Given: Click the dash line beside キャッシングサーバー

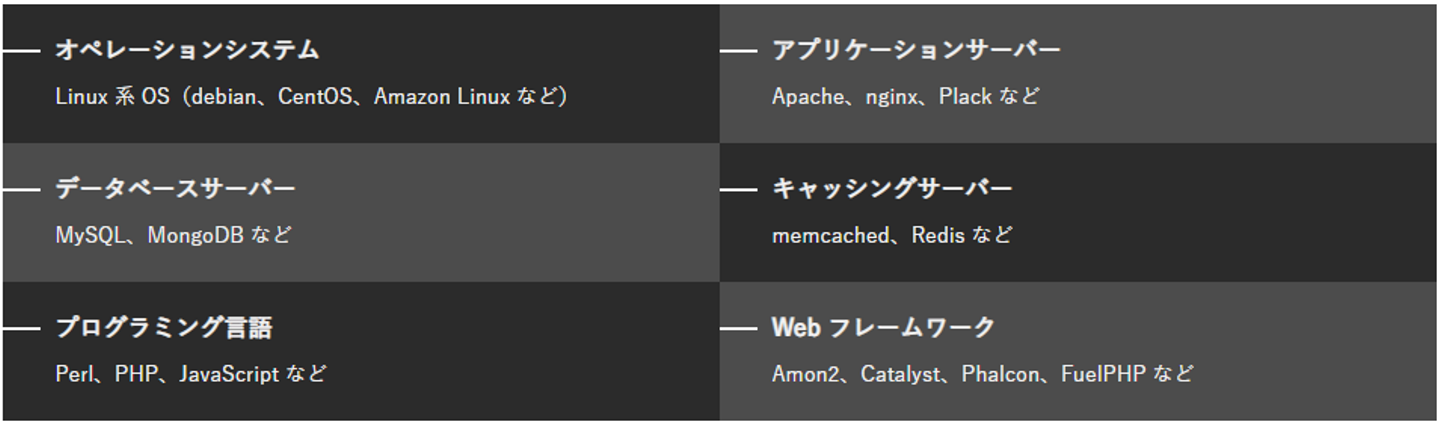Looking at the screenshot, I should [738, 189].
